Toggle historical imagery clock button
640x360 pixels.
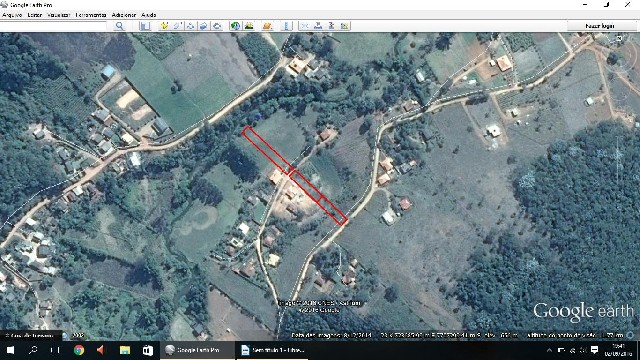[x=235, y=26]
